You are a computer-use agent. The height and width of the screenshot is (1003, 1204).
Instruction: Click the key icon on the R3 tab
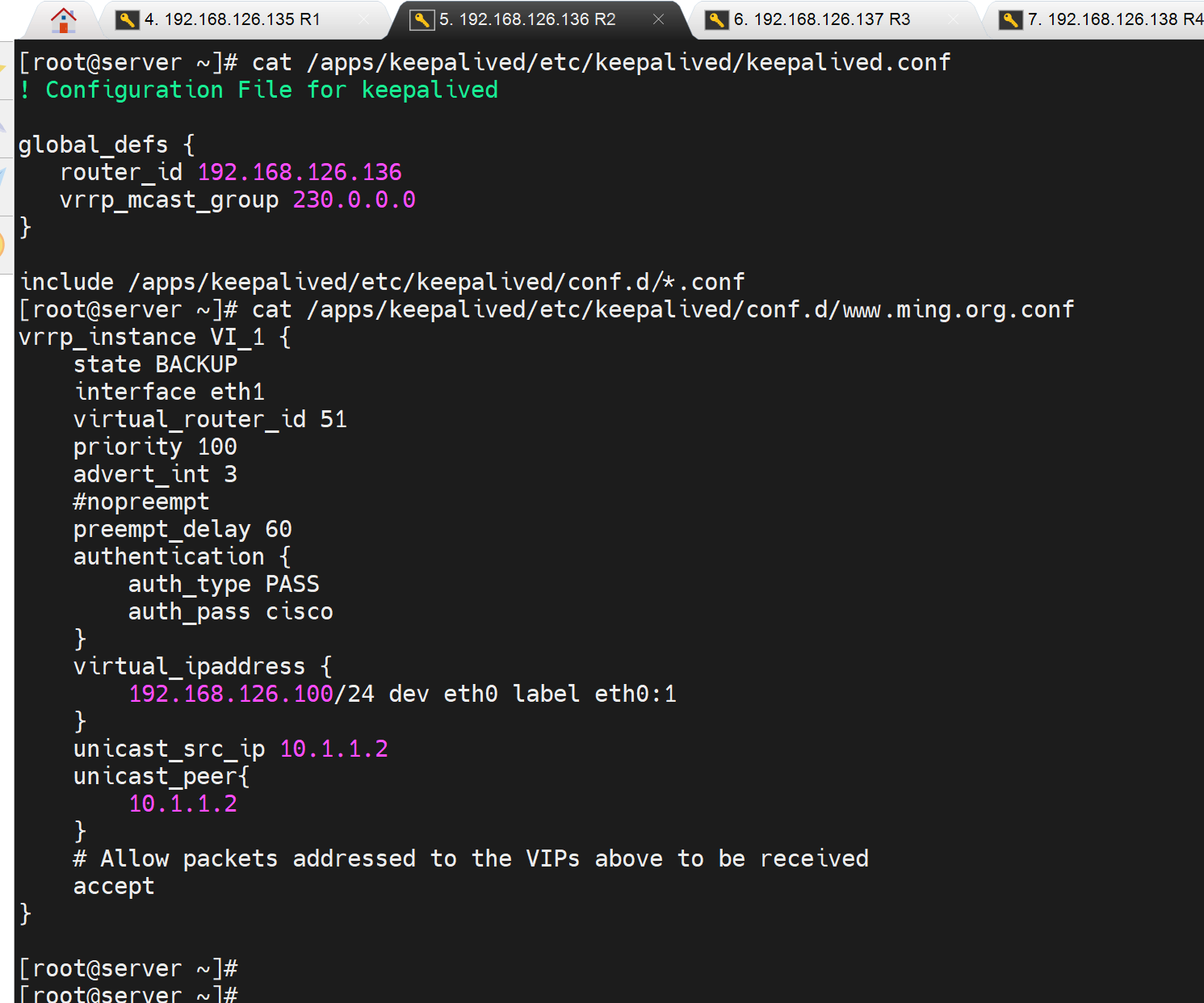(x=716, y=19)
